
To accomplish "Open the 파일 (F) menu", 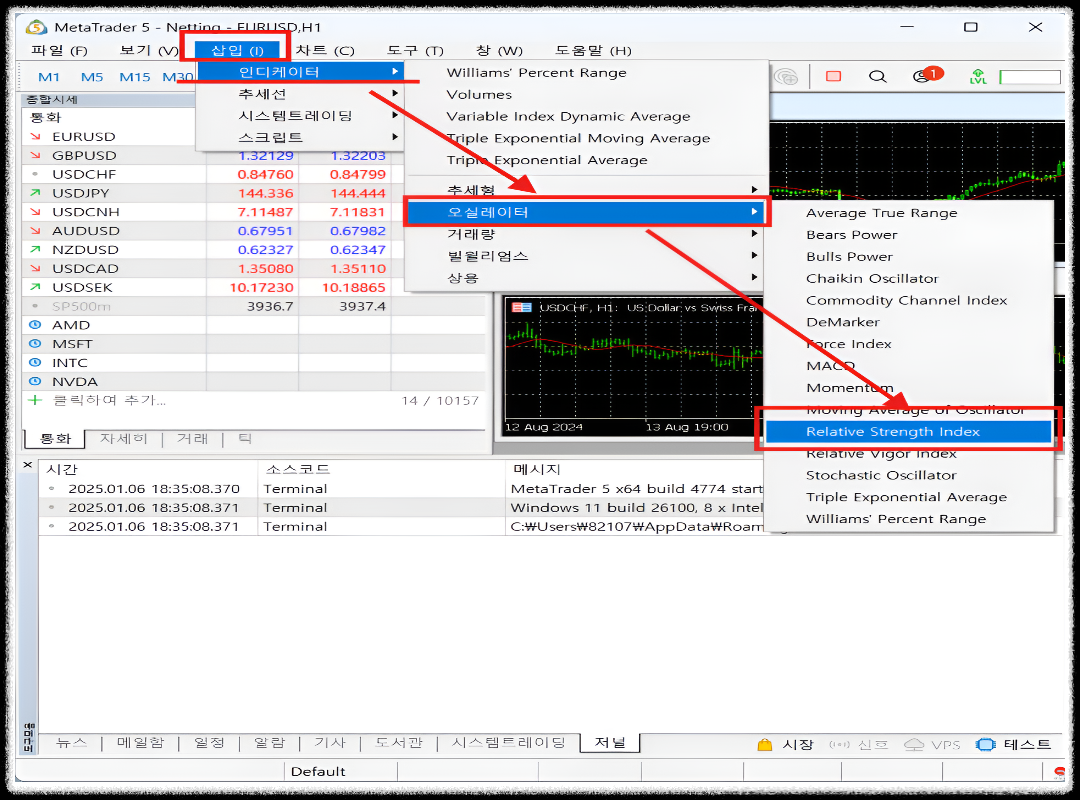I will [x=59, y=50].
